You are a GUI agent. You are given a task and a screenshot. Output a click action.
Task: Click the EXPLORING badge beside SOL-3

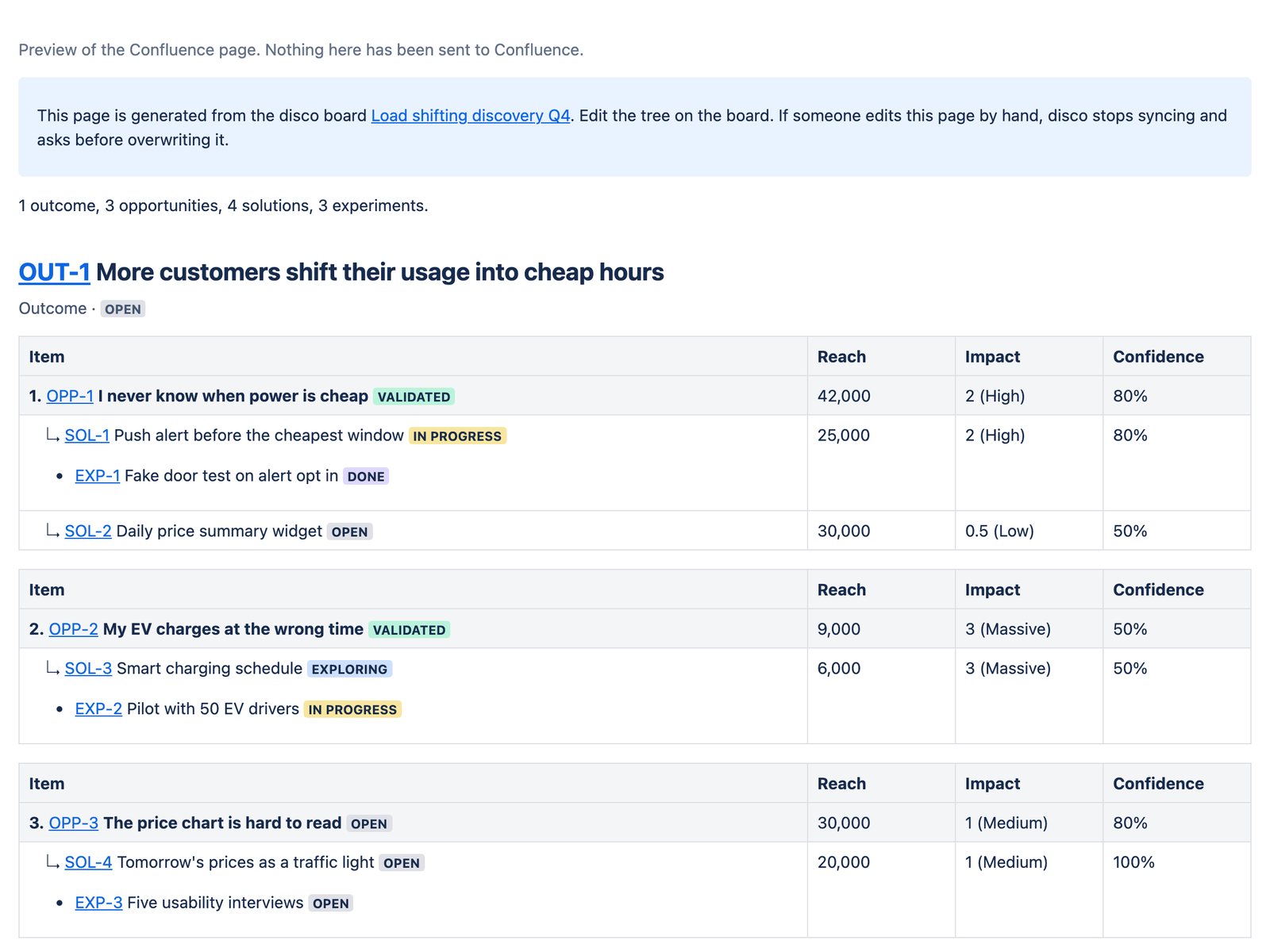coord(349,670)
